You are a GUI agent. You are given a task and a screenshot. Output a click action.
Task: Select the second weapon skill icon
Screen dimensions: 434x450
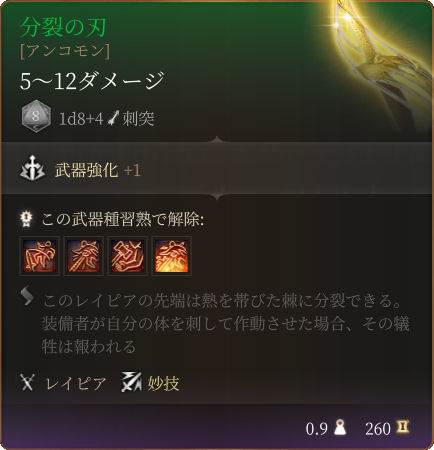point(84,256)
